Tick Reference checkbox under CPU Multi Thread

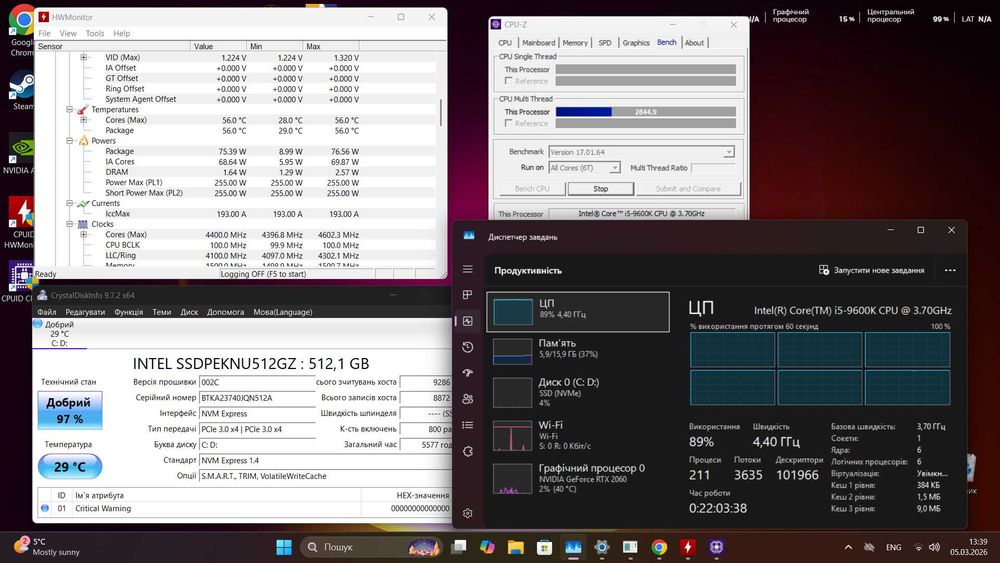pyautogui.click(x=508, y=123)
